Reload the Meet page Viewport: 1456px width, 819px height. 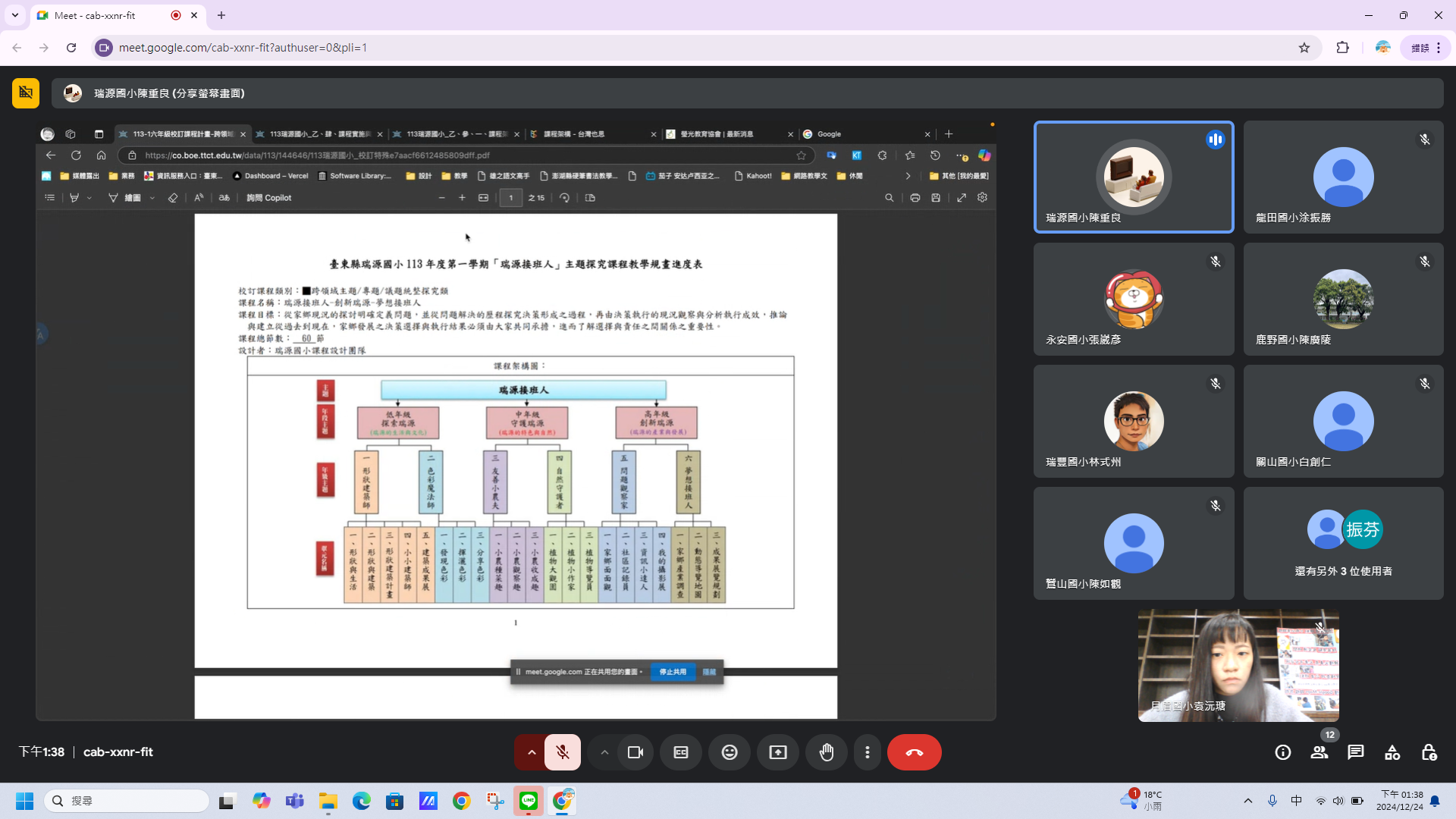[x=71, y=48]
